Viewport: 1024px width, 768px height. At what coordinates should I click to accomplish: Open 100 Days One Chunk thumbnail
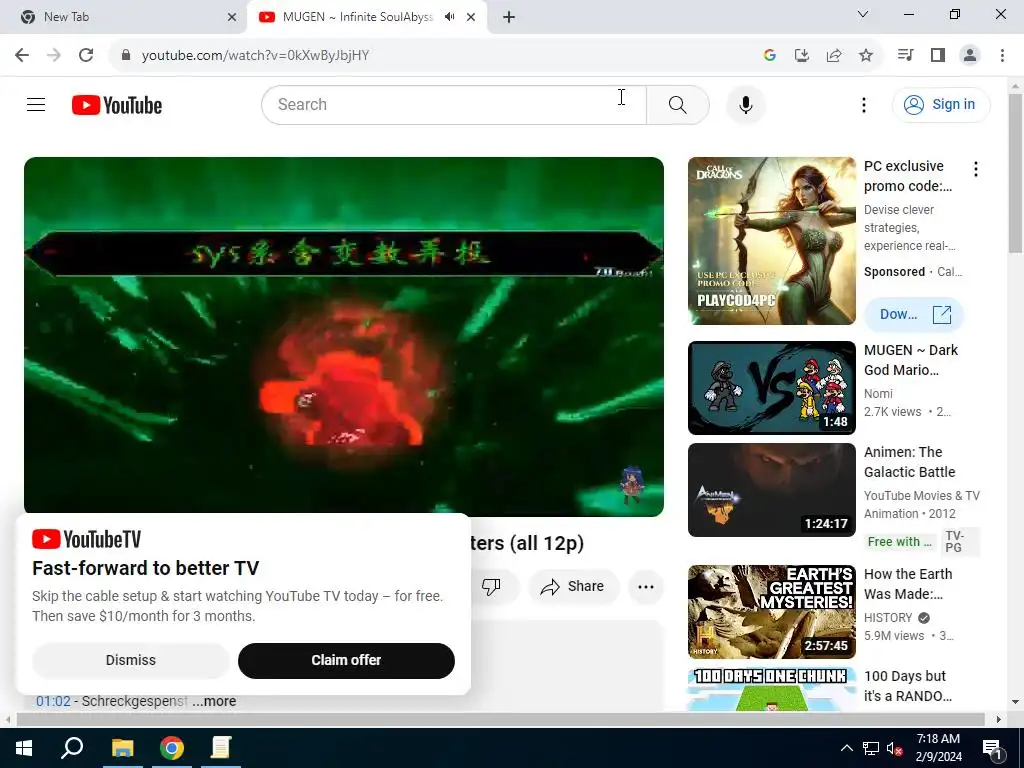click(x=771, y=689)
